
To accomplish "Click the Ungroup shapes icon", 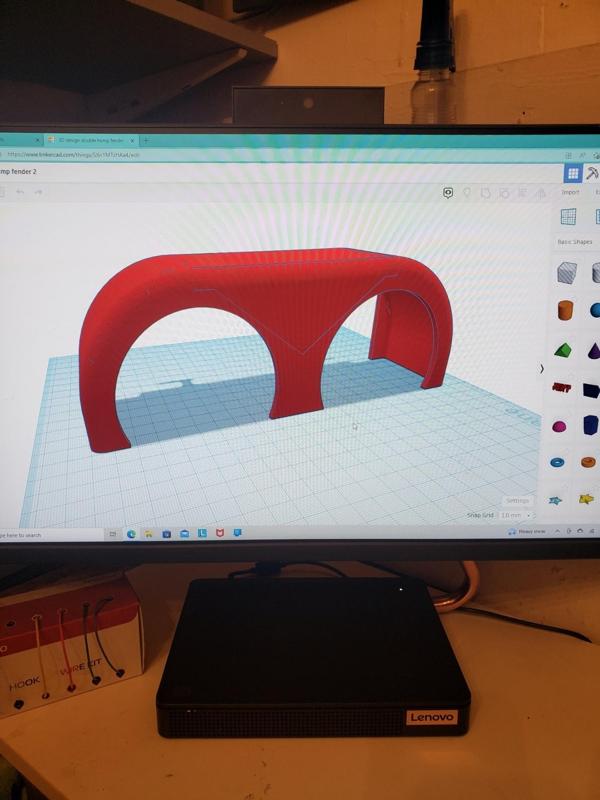I will coord(504,193).
